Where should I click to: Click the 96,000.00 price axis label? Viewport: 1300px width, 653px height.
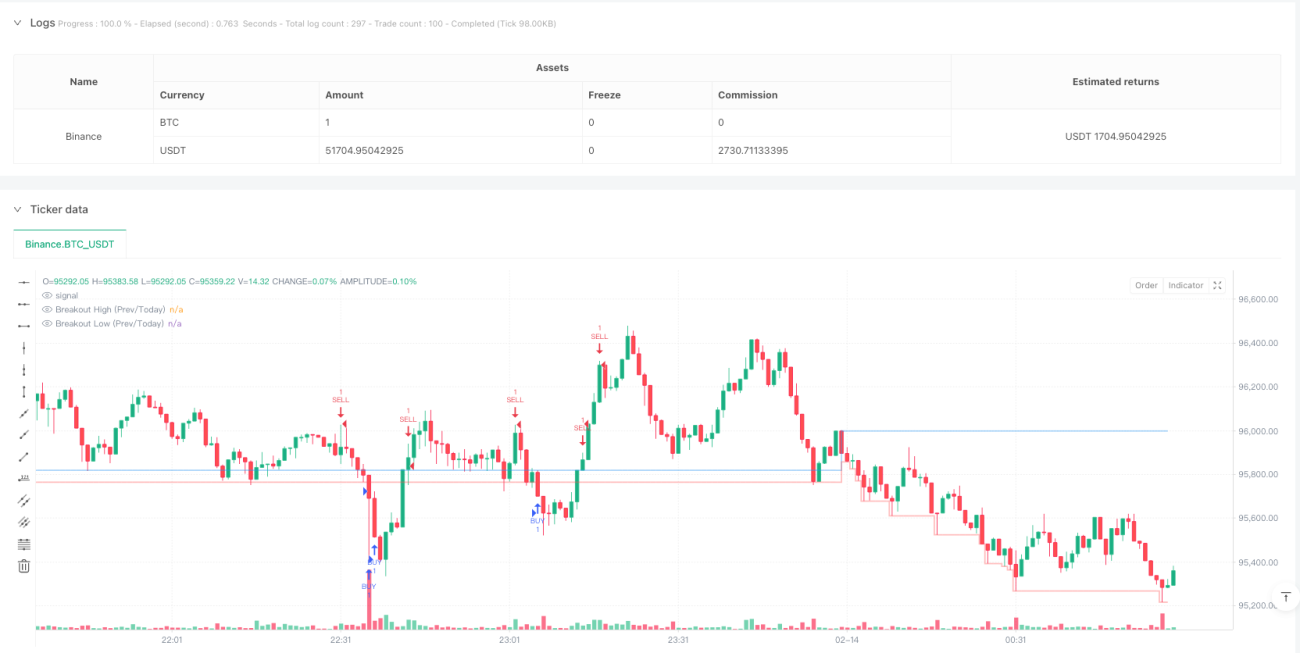coord(1258,431)
